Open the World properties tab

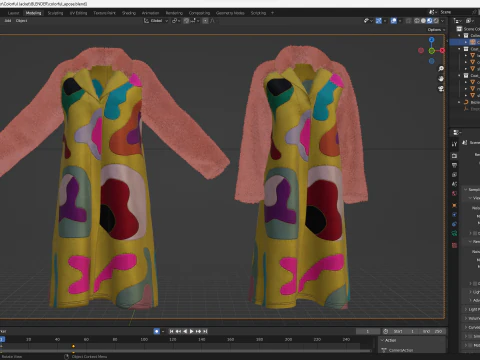(x=454, y=193)
